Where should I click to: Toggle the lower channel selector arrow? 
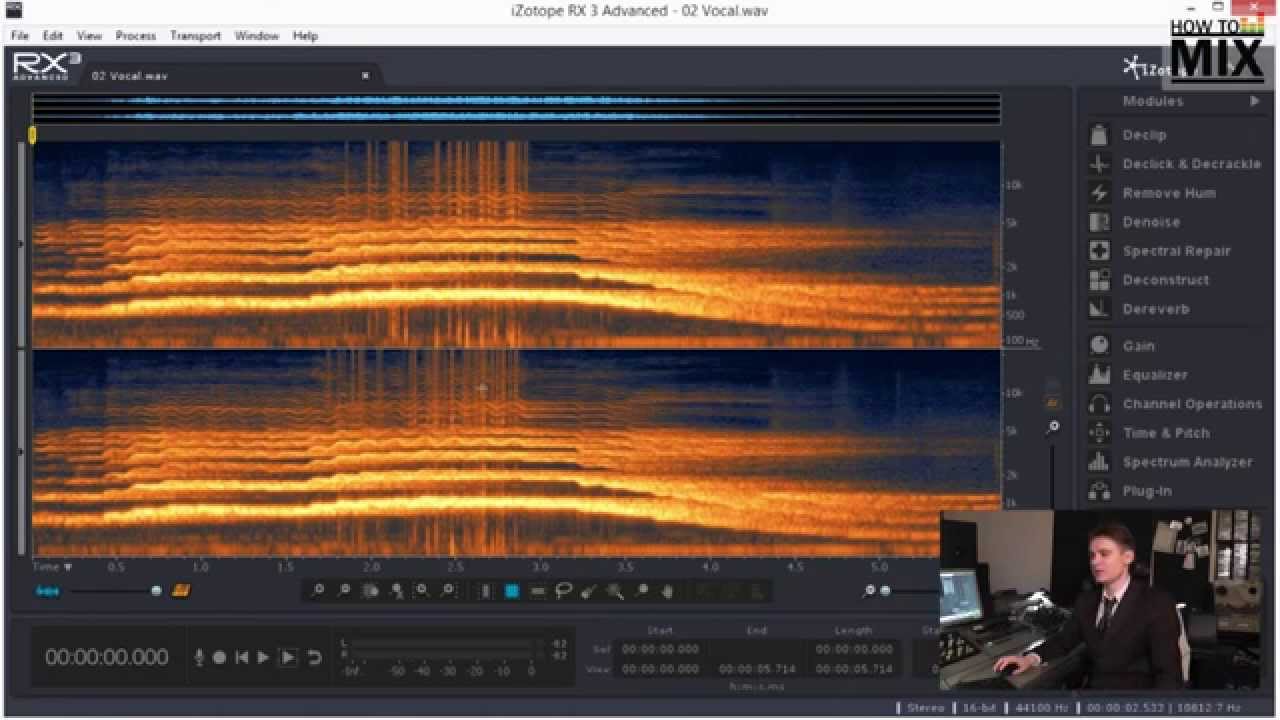coord(21,452)
